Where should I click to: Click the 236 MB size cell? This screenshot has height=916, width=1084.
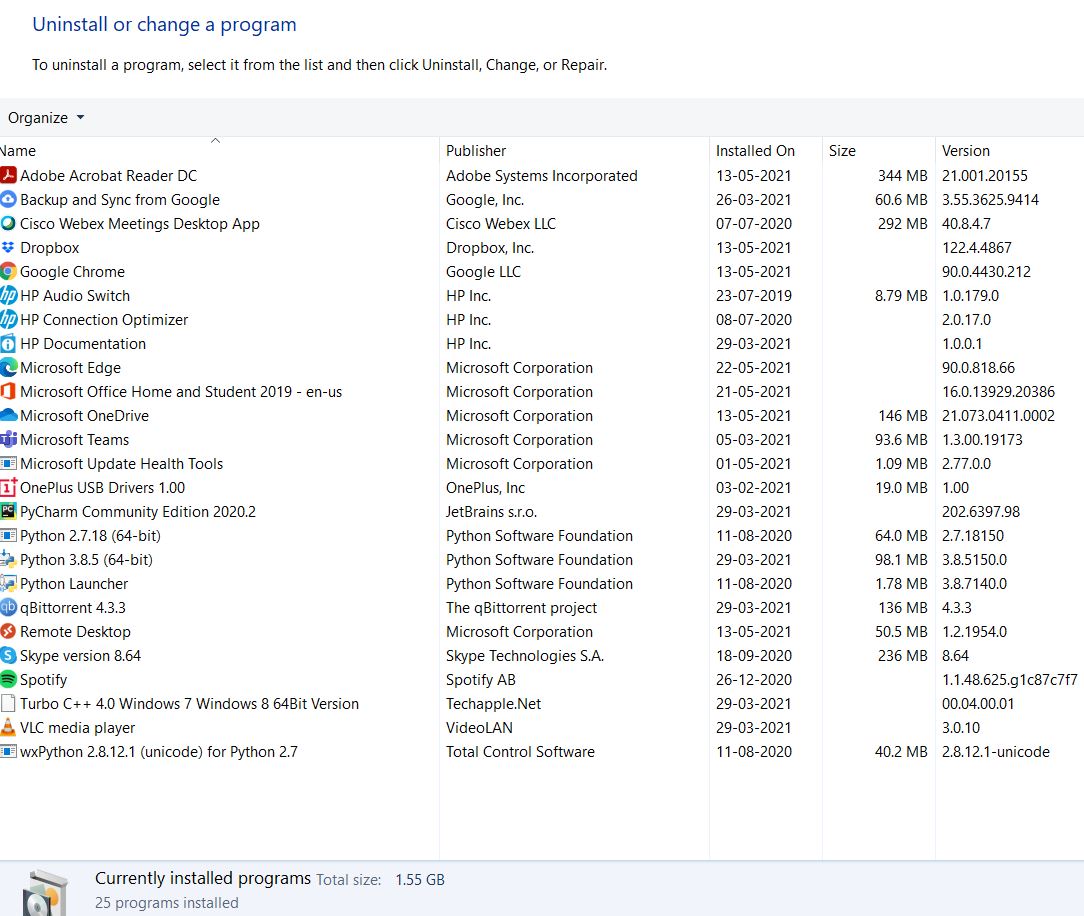902,655
